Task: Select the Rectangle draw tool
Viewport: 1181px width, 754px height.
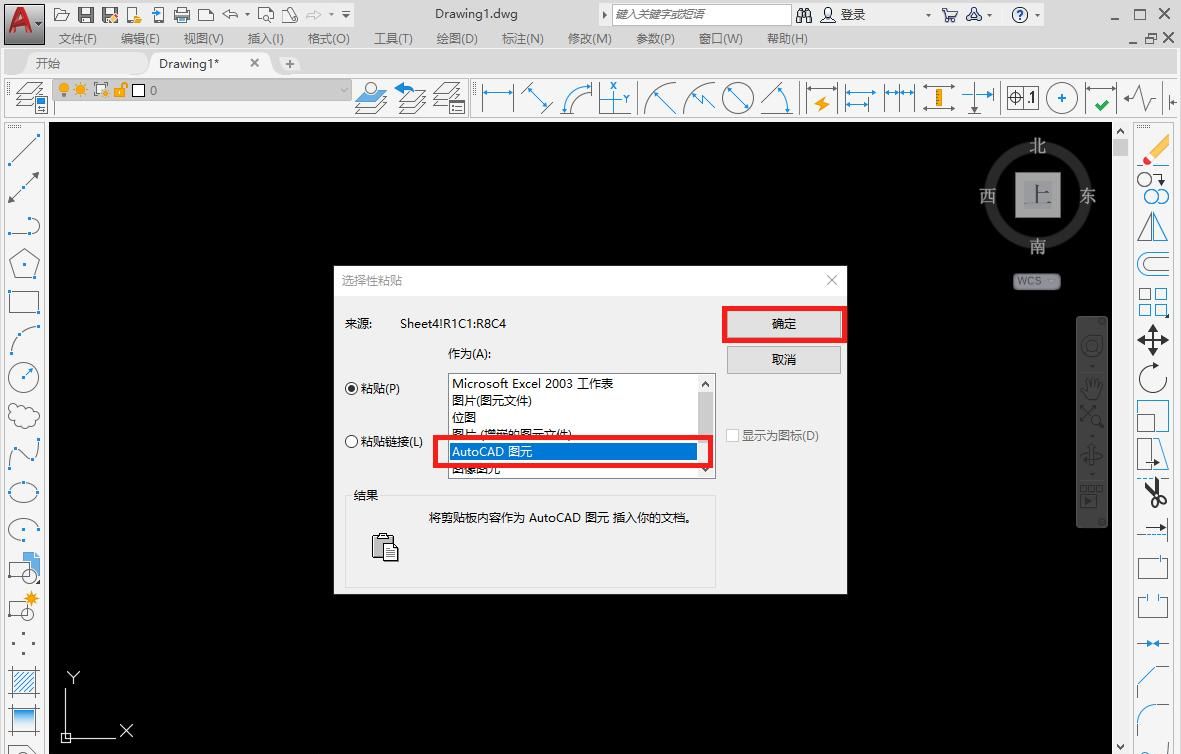Action: (x=23, y=301)
